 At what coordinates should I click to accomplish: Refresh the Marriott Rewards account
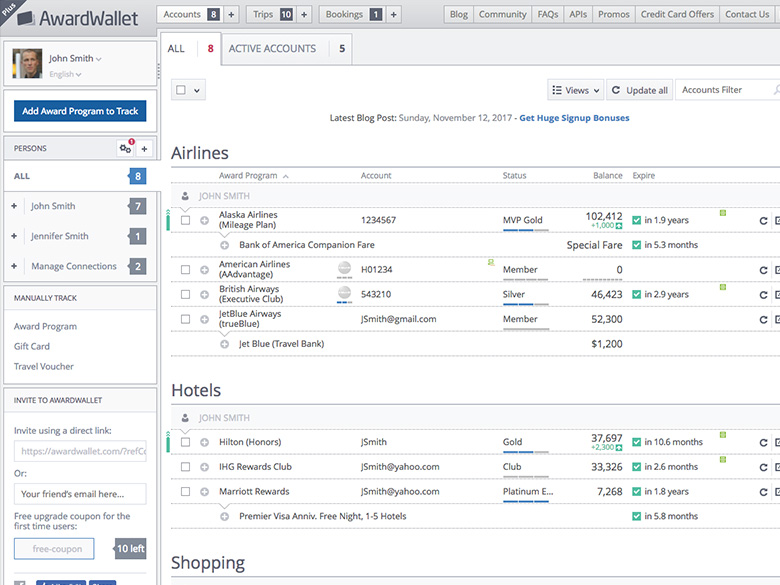pos(763,492)
